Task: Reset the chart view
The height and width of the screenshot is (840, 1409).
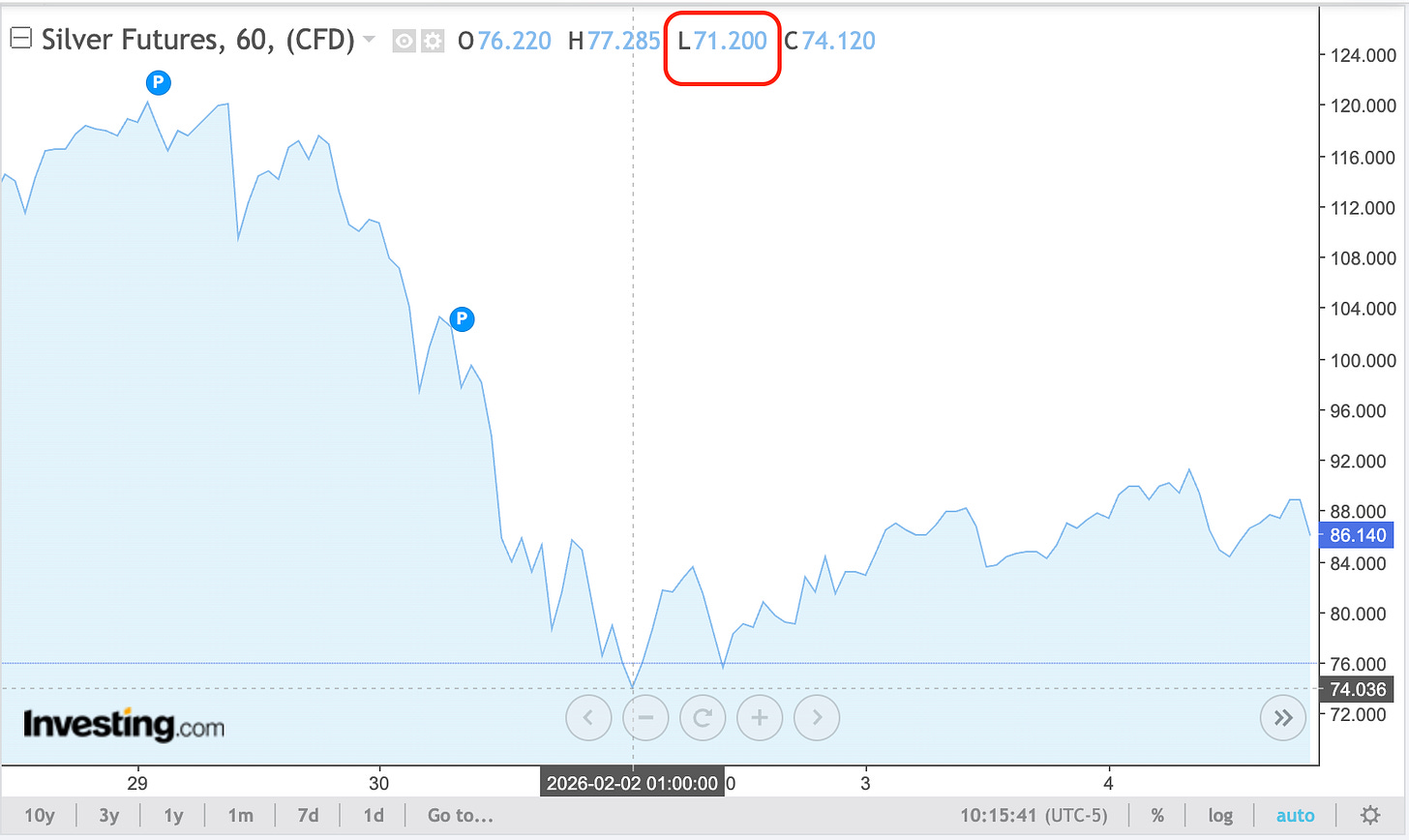Action: click(x=703, y=717)
